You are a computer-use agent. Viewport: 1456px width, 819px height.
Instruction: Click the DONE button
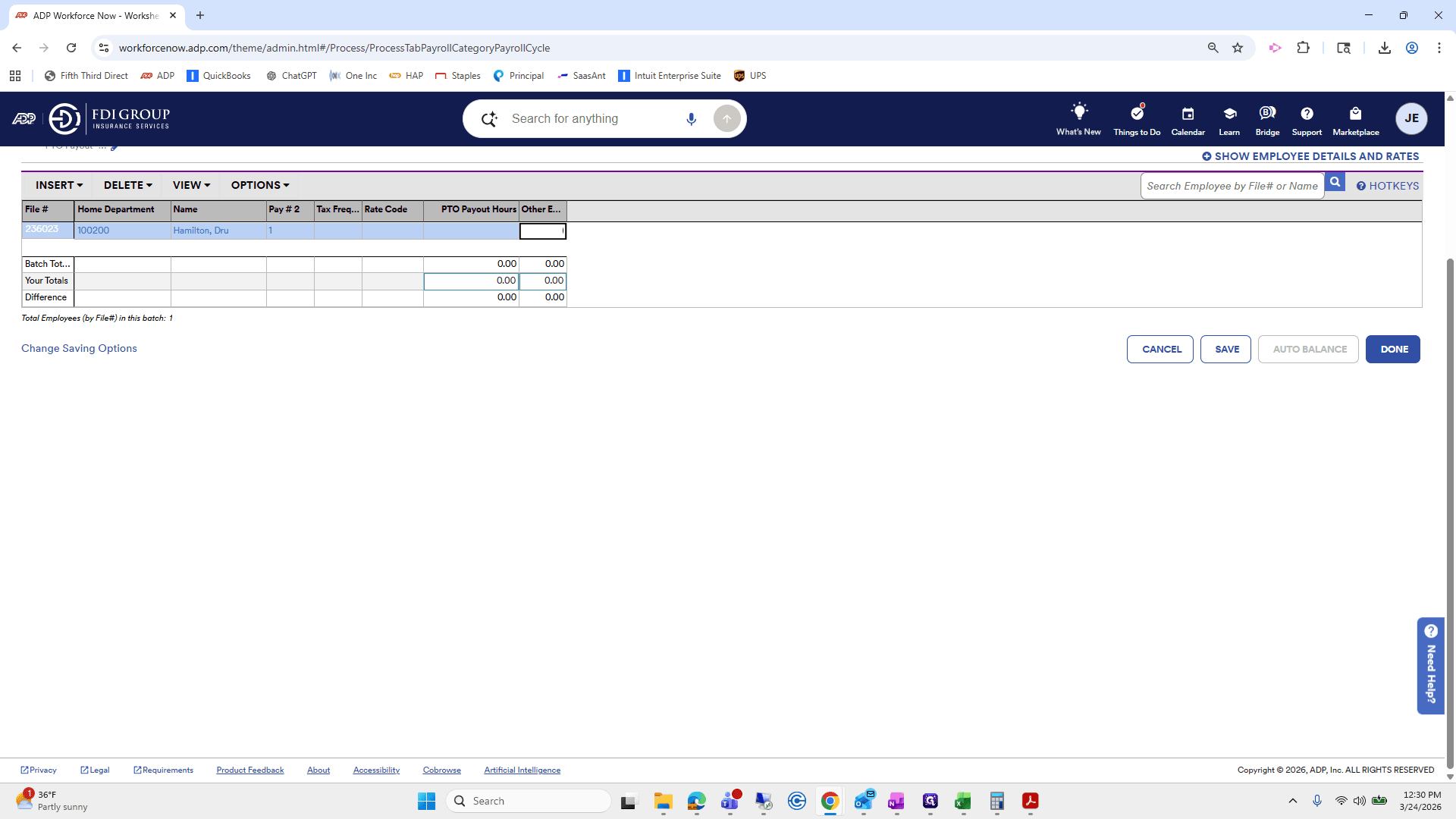click(x=1393, y=350)
